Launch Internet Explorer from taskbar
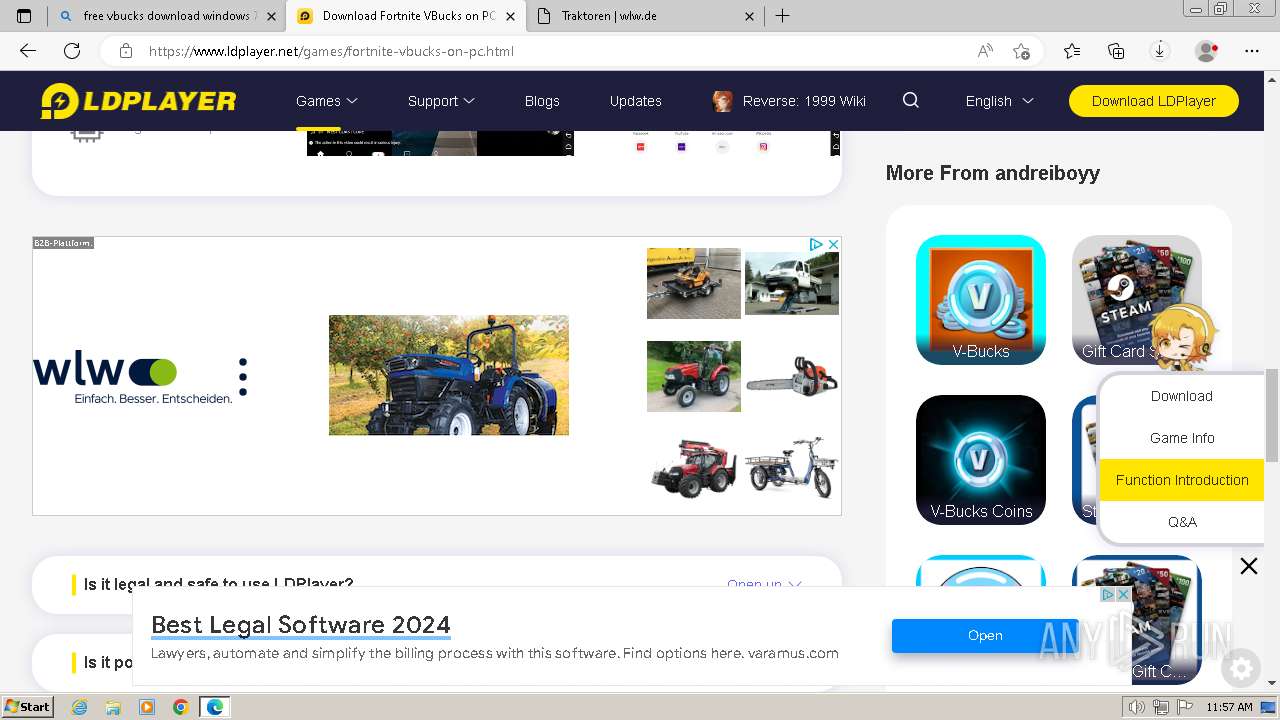The image size is (1280, 720). pyautogui.click(x=79, y=707)
